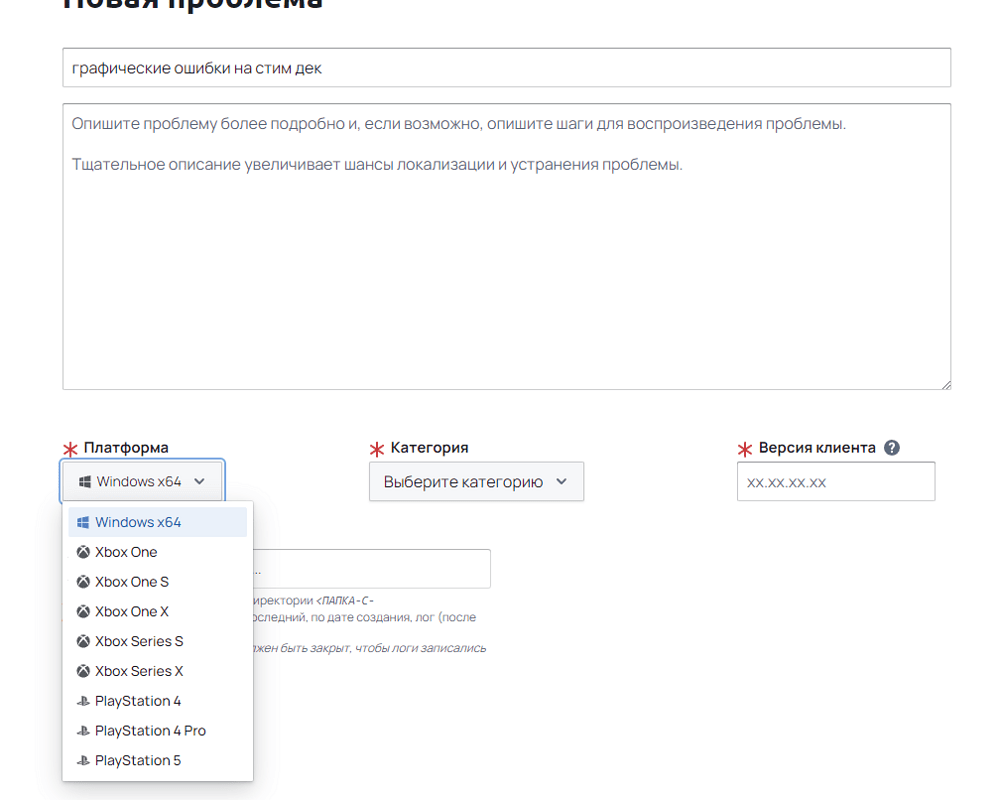The image size is (1000, 800).
Task: Click the PlayStation icon beside PlayStation 5
Action: (83, 761)
